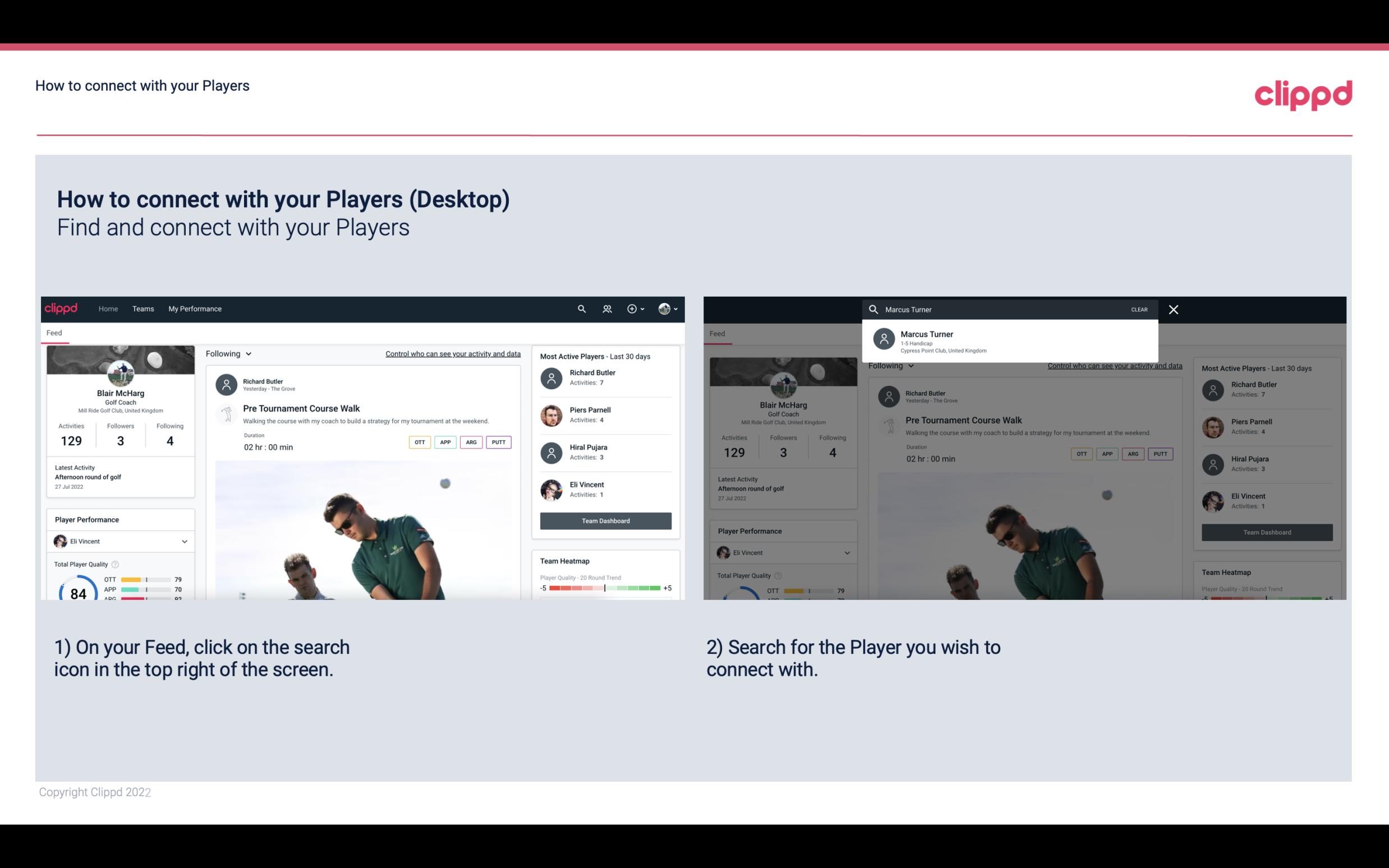Click the My Performance tab
The image size is (1389, 868).
[195, 308]
